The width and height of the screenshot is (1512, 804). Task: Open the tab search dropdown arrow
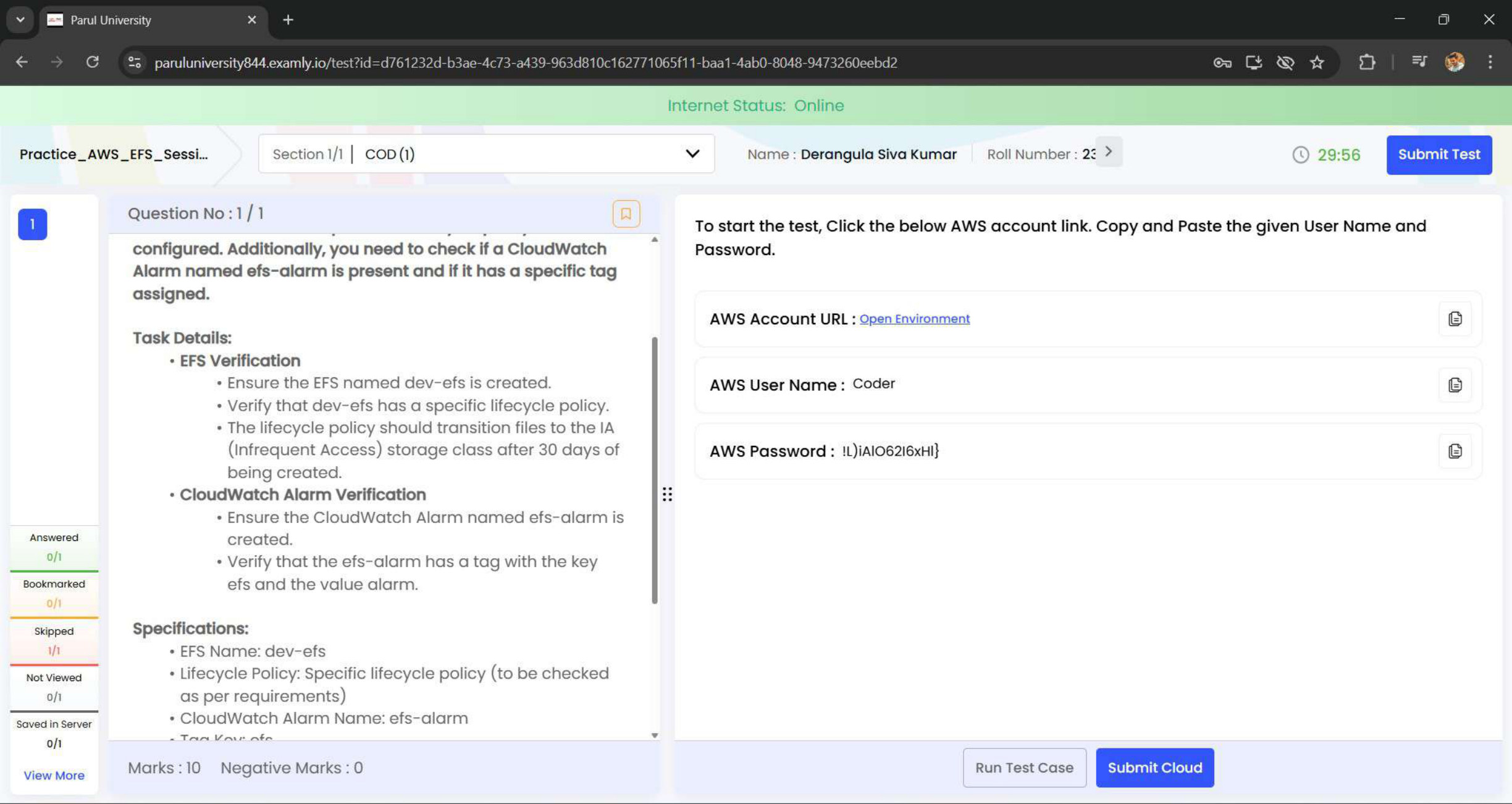20,20
